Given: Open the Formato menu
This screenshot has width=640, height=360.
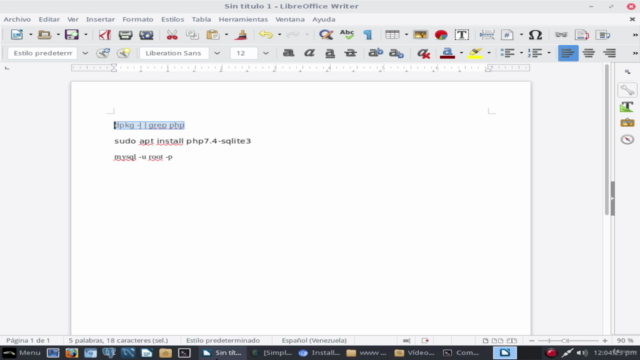Looking at the screenshot, I should (138, 19).
